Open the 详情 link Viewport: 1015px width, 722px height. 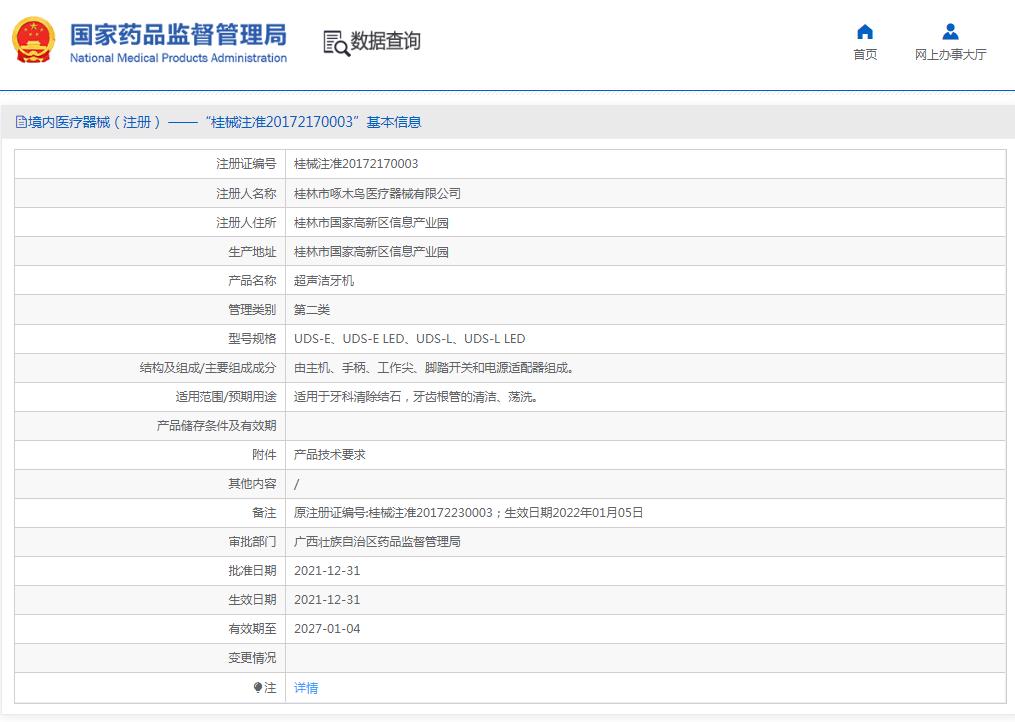pos(306,688)
